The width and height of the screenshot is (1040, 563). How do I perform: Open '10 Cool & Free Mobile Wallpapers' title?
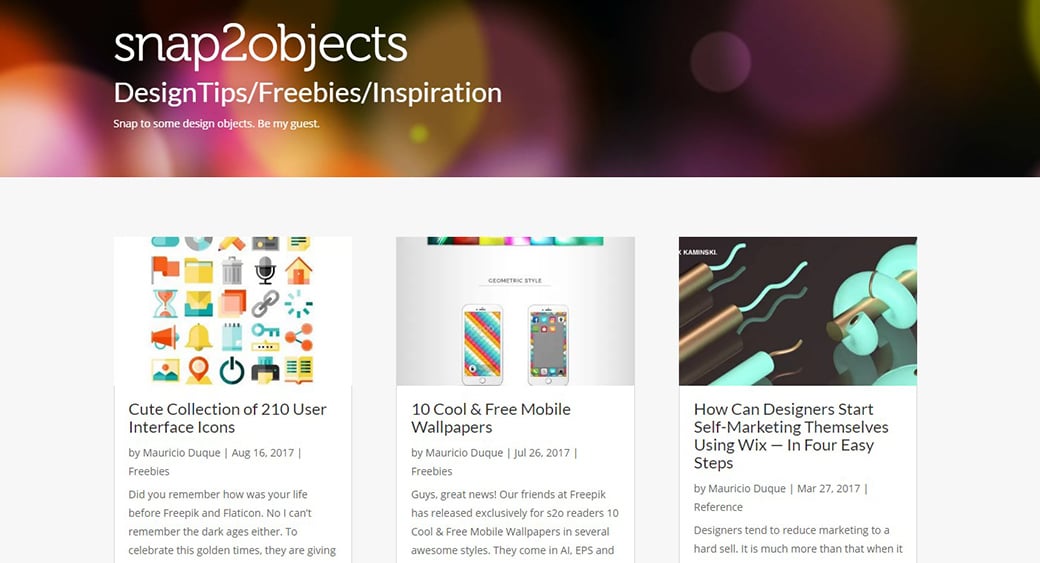[x=491, y=418]
